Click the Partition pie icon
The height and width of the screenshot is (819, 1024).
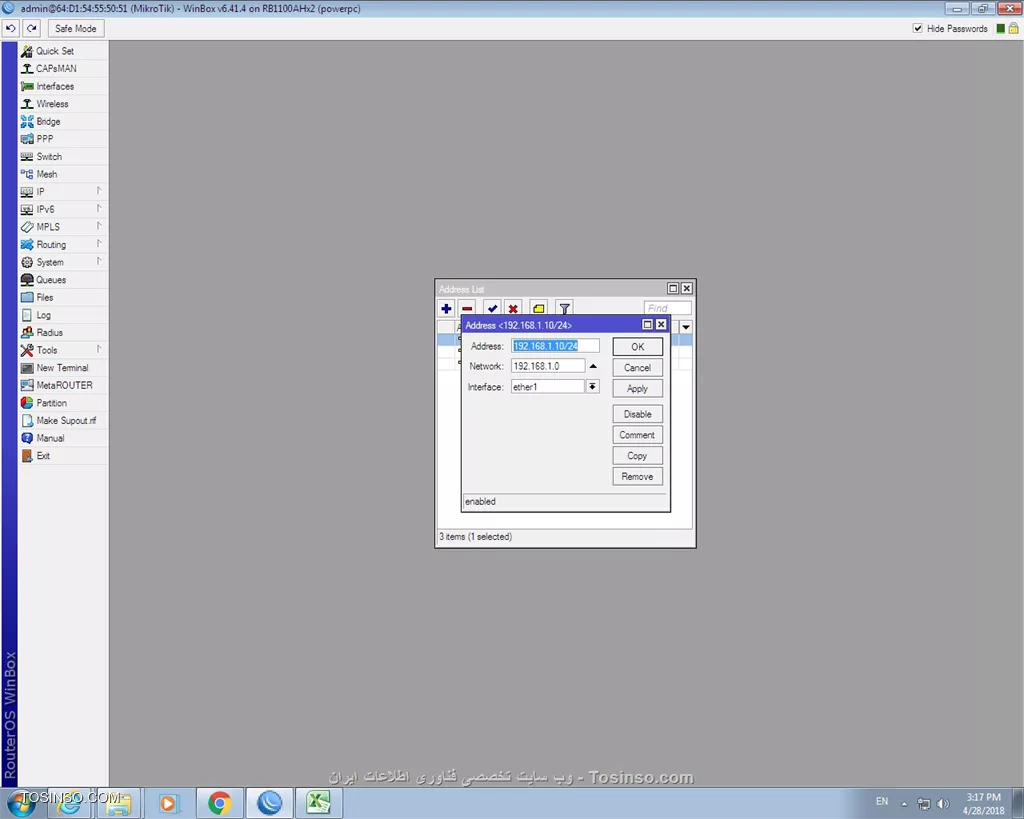[27, 403]
